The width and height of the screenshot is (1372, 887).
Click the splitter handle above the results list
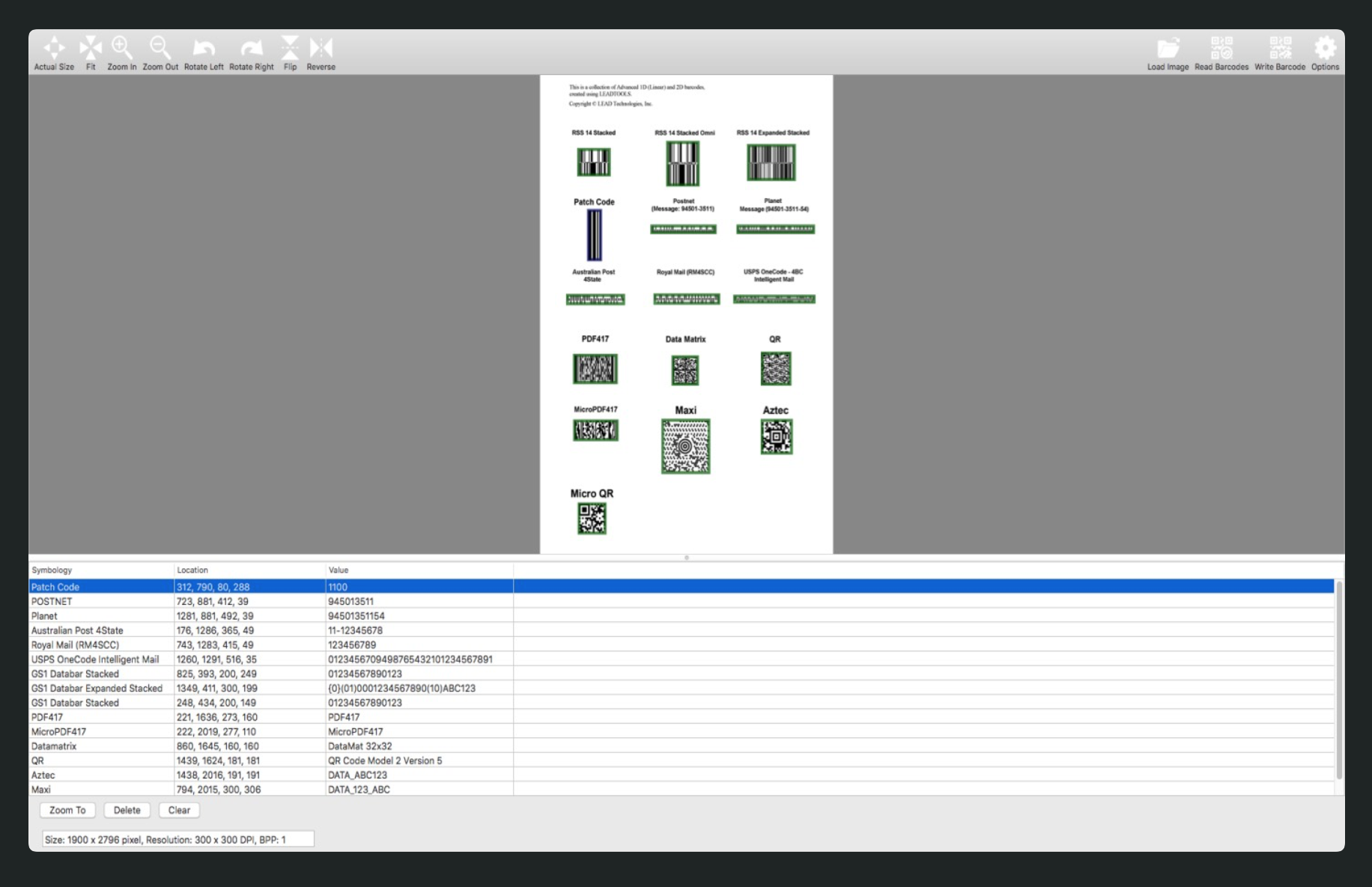tap(687, 558)
